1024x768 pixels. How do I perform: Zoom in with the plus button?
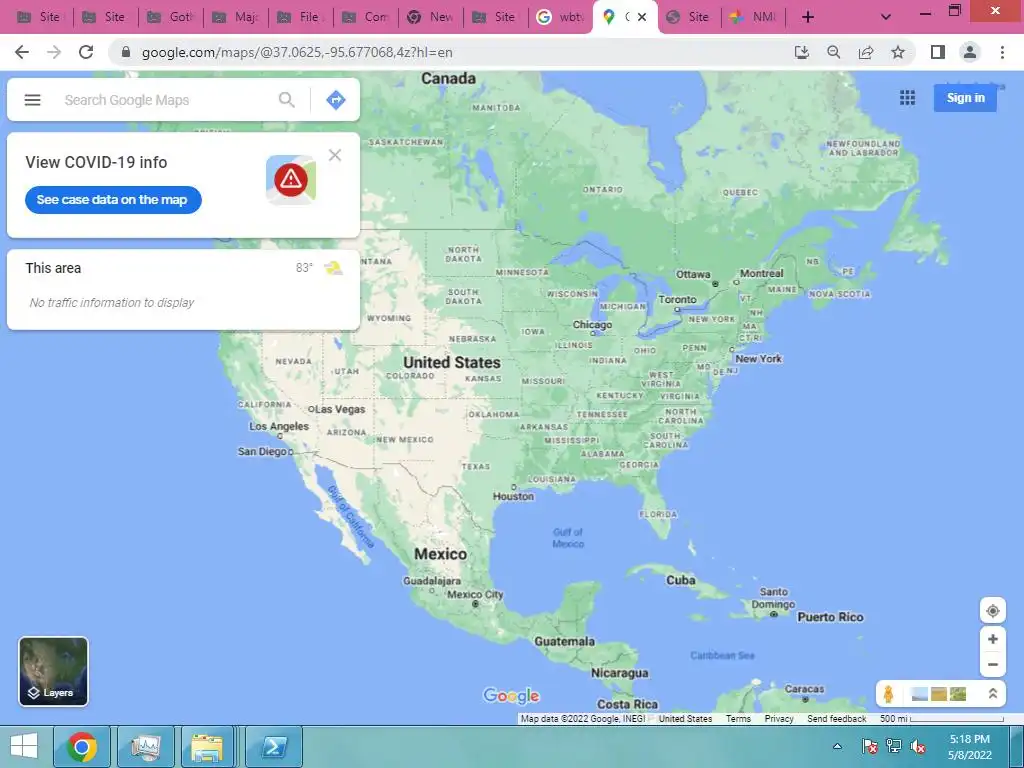993,639
